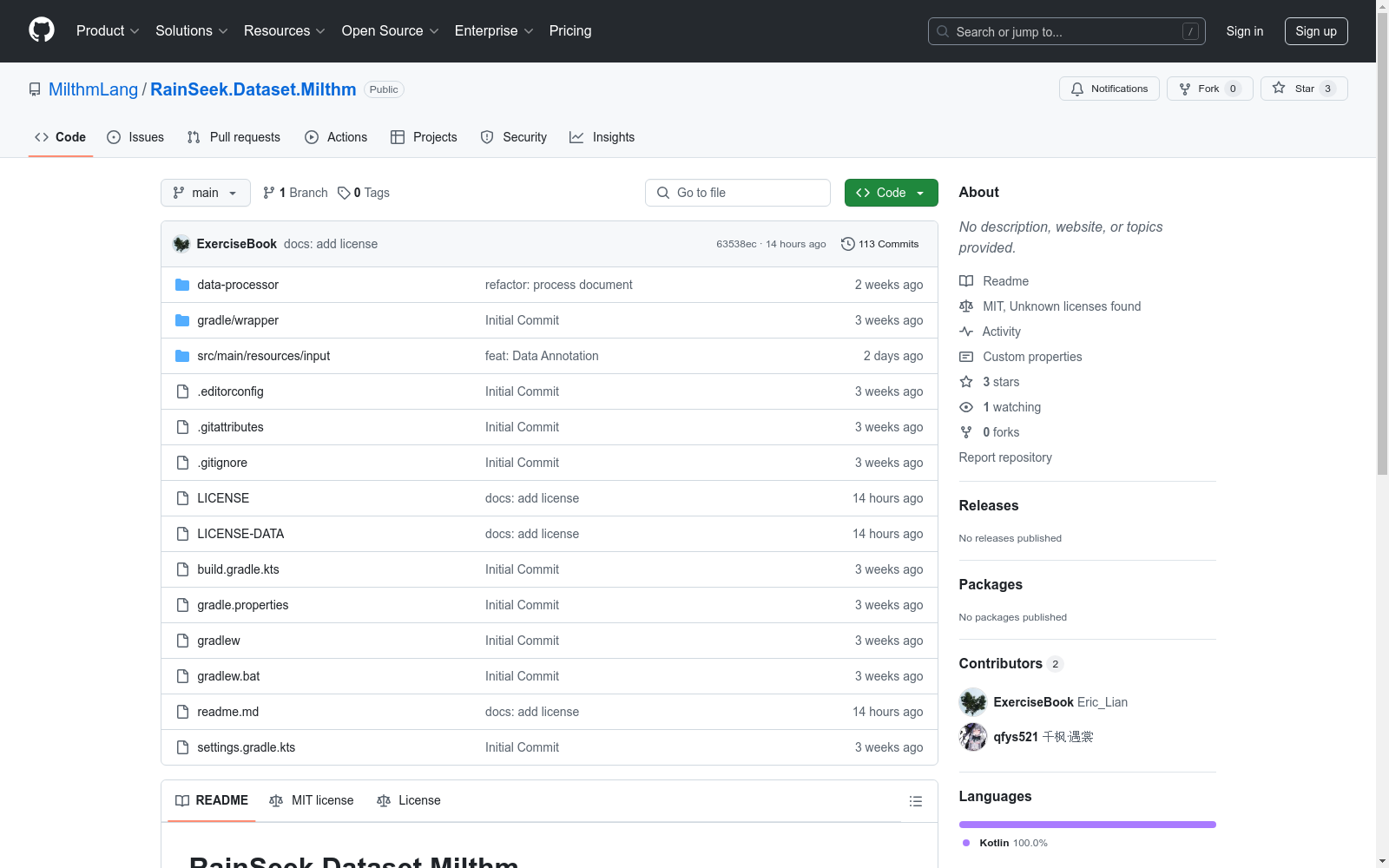Click the purple Kotlin language bar
1389x868 pixels.
click(1088, 825)
